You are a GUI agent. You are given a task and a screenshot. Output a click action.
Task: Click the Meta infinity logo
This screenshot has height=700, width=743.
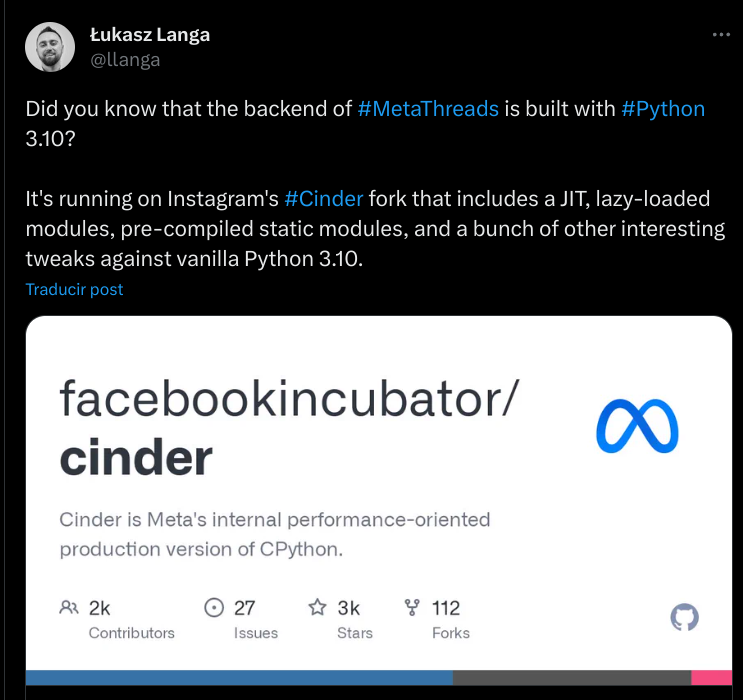(x=637, y=427)
